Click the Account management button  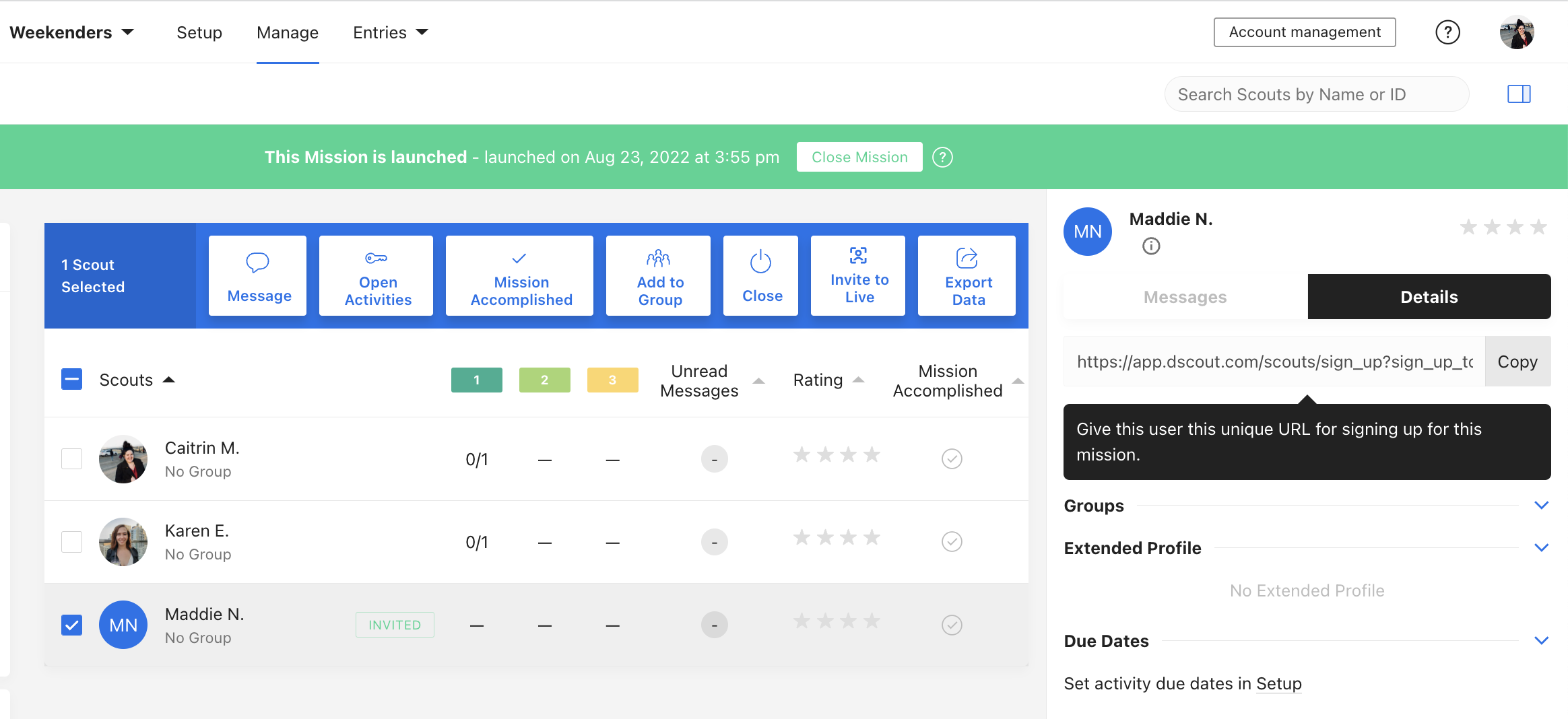[x=1305, y=32]
